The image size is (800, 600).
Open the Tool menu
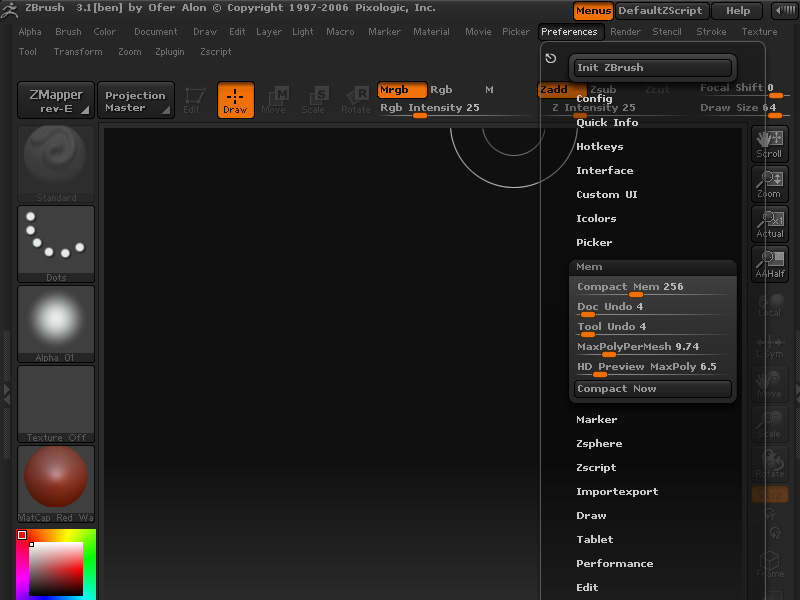(28, 52)
